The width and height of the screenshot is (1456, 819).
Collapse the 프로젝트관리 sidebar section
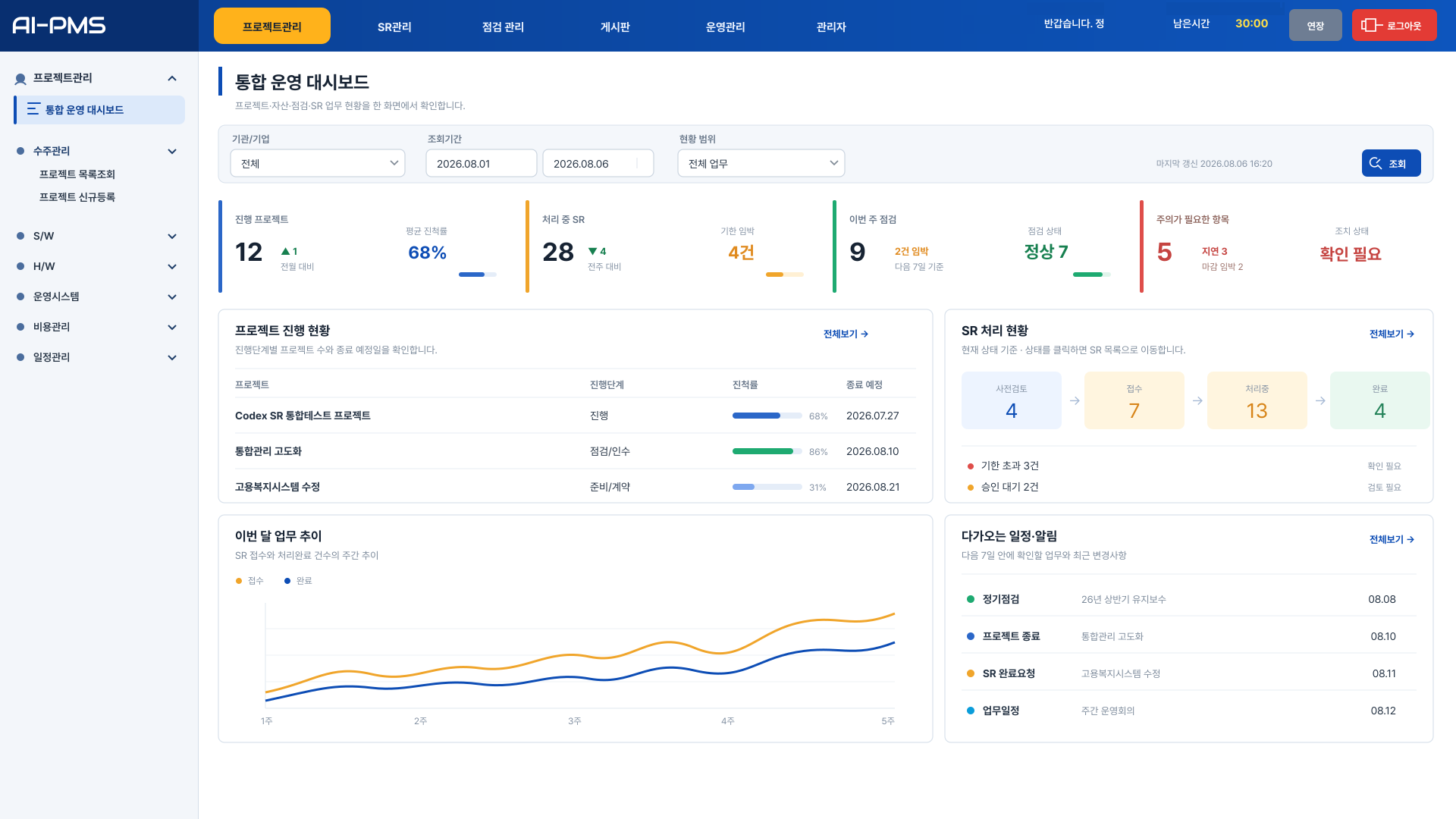(172, 78)
